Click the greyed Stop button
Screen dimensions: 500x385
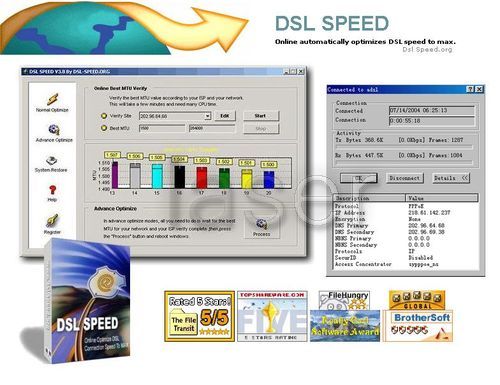(x=261, y=128)
